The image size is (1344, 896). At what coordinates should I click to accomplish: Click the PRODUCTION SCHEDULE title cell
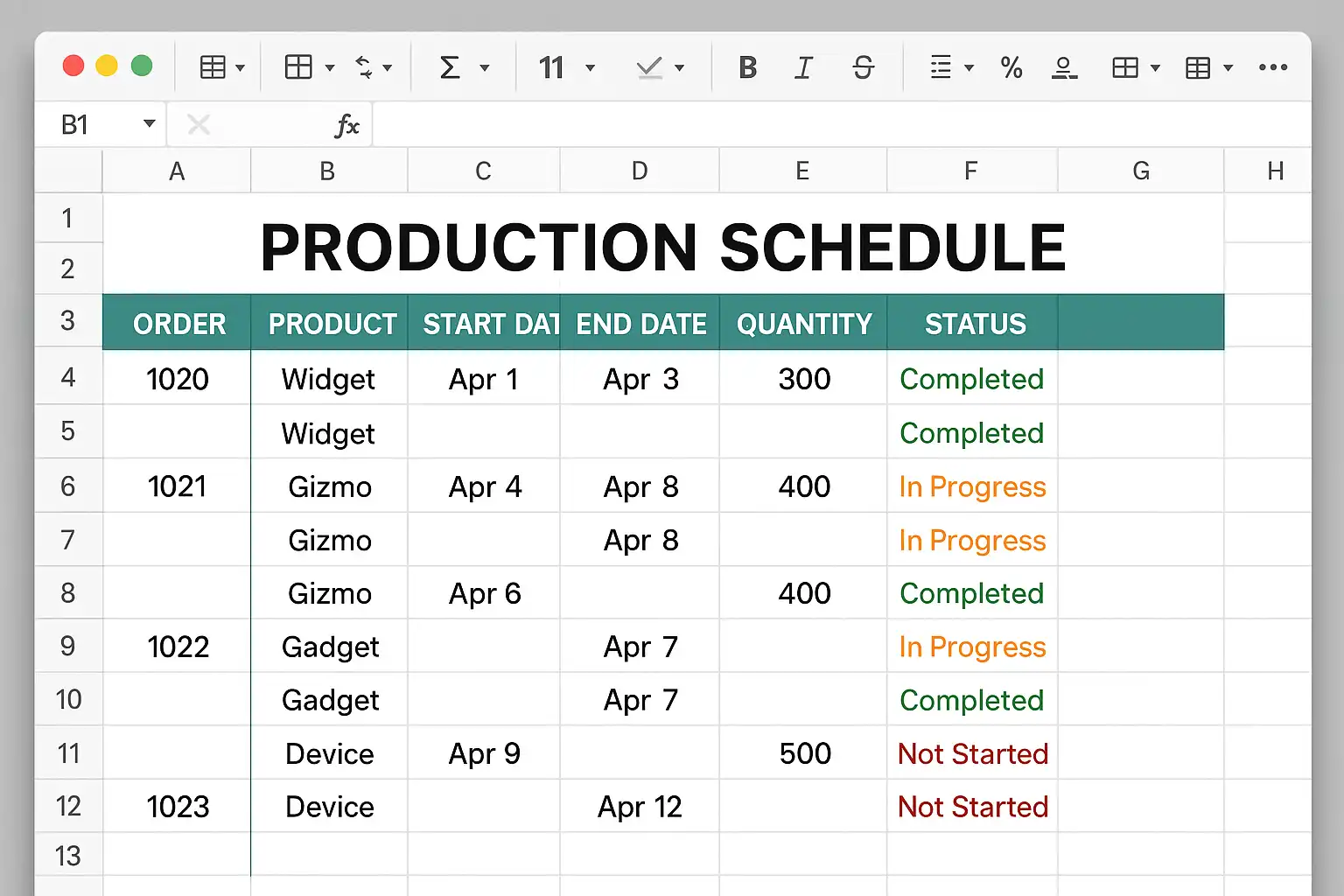click(662, 247)
